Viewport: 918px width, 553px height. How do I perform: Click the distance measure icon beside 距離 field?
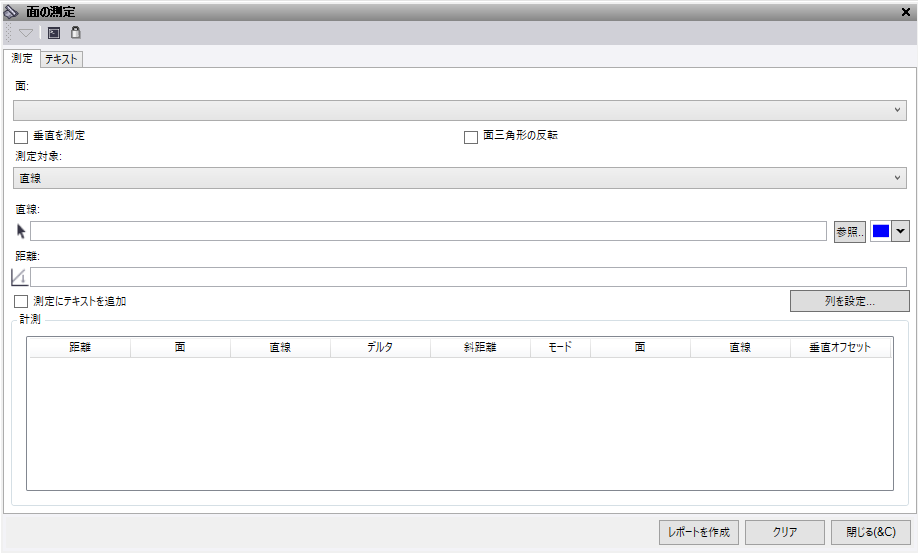pyautogui.click(x=20, y=277)
